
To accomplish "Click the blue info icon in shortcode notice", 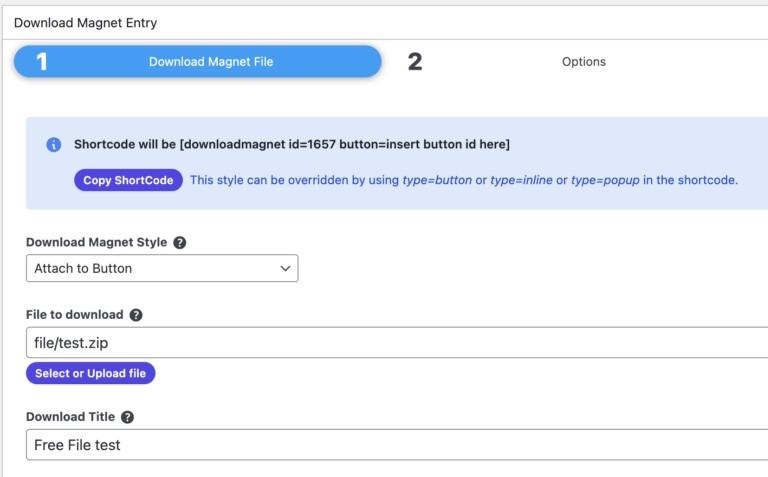I will tap(54, 145).
